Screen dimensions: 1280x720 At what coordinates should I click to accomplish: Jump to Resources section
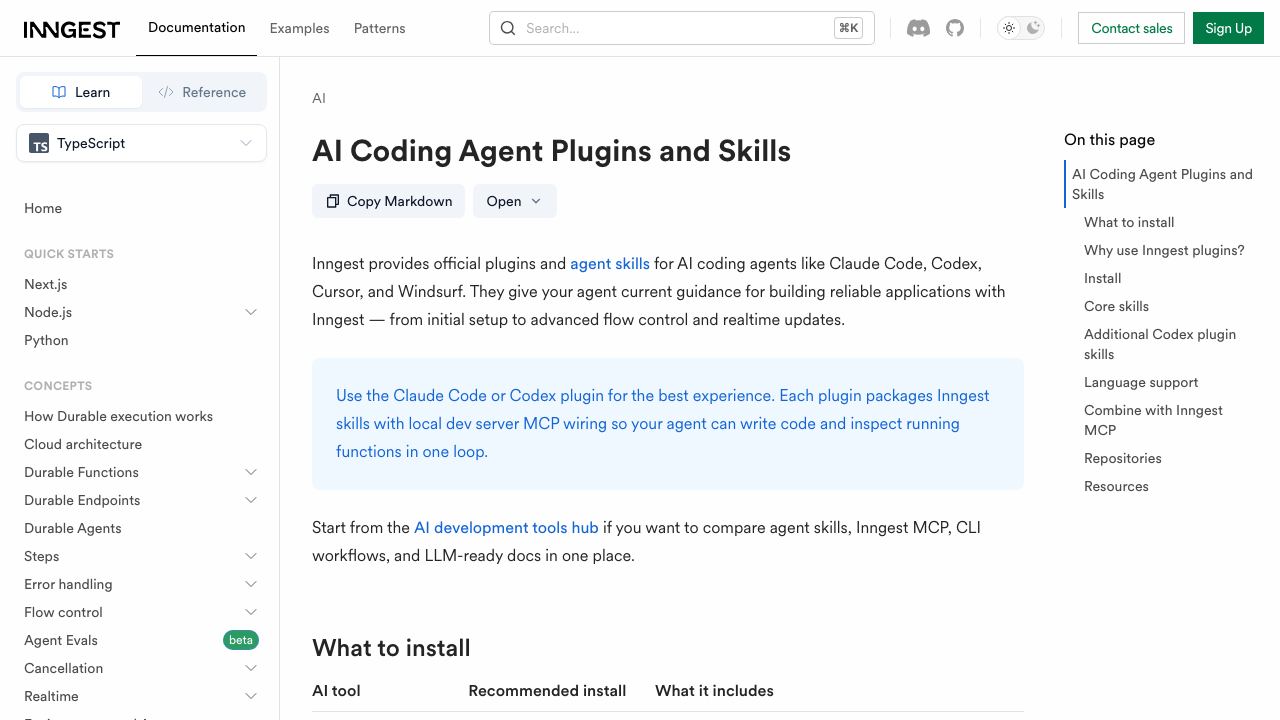click(1116, 486)
